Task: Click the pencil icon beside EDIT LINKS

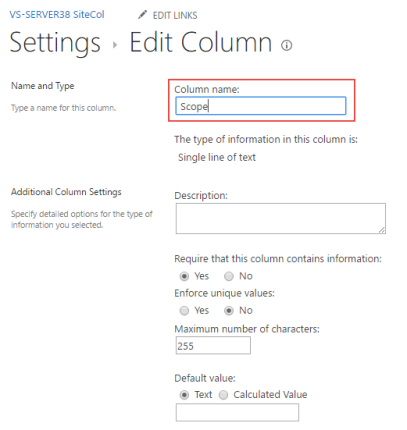Action: click(x=142, y=15)
